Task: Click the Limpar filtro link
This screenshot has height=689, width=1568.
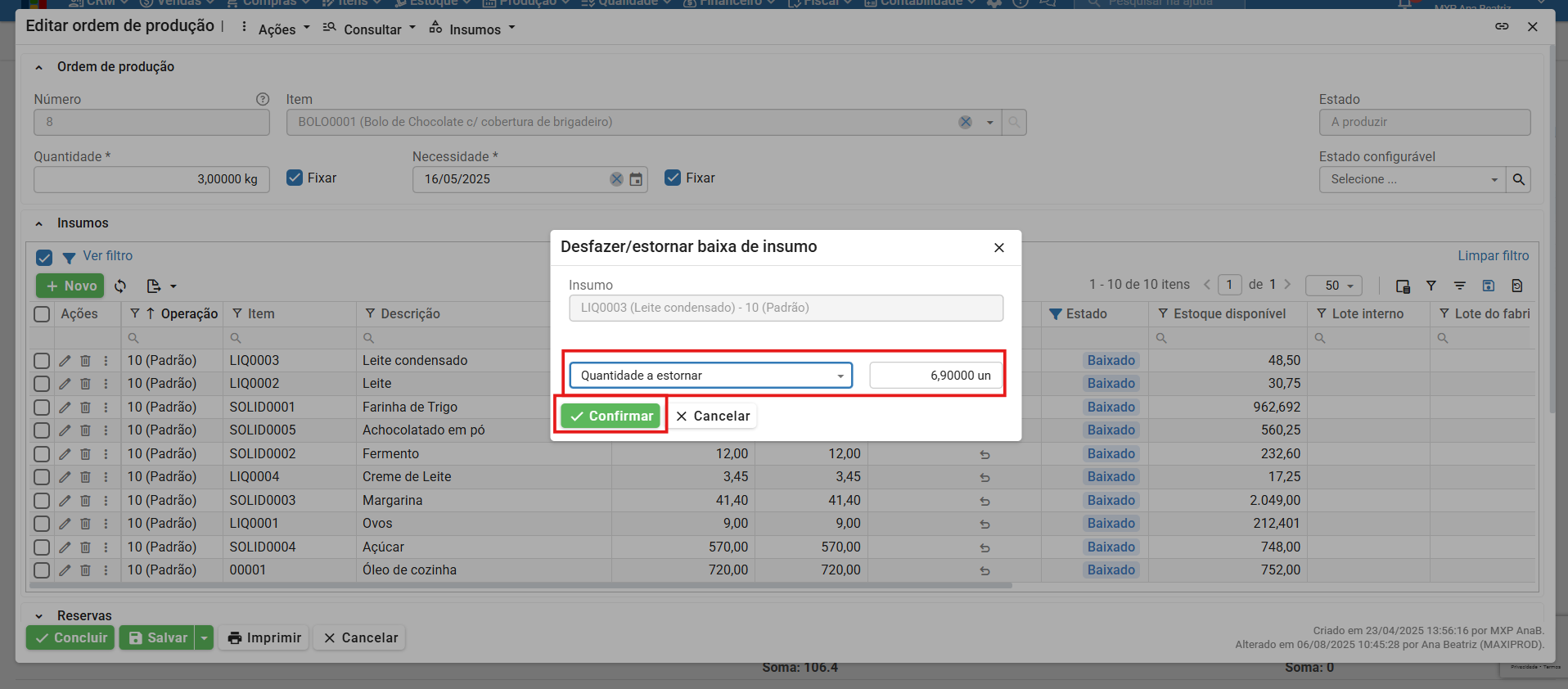Action: pyautogui.click(x=1493, y=256)
